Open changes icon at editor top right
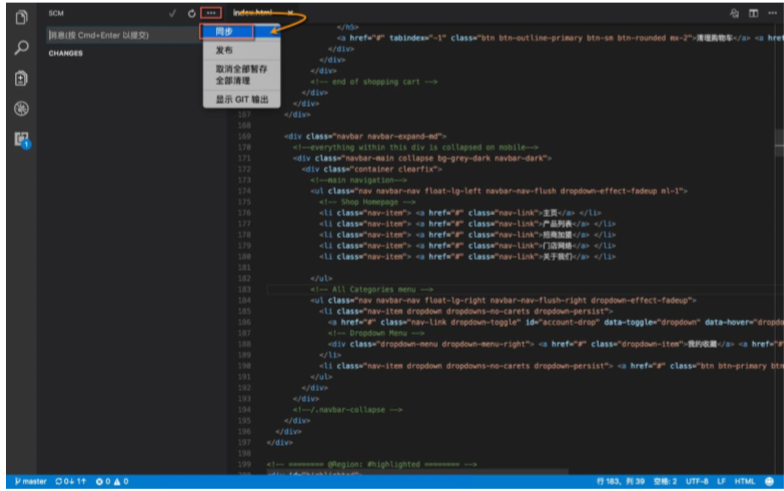 click(x=734, y=14)
